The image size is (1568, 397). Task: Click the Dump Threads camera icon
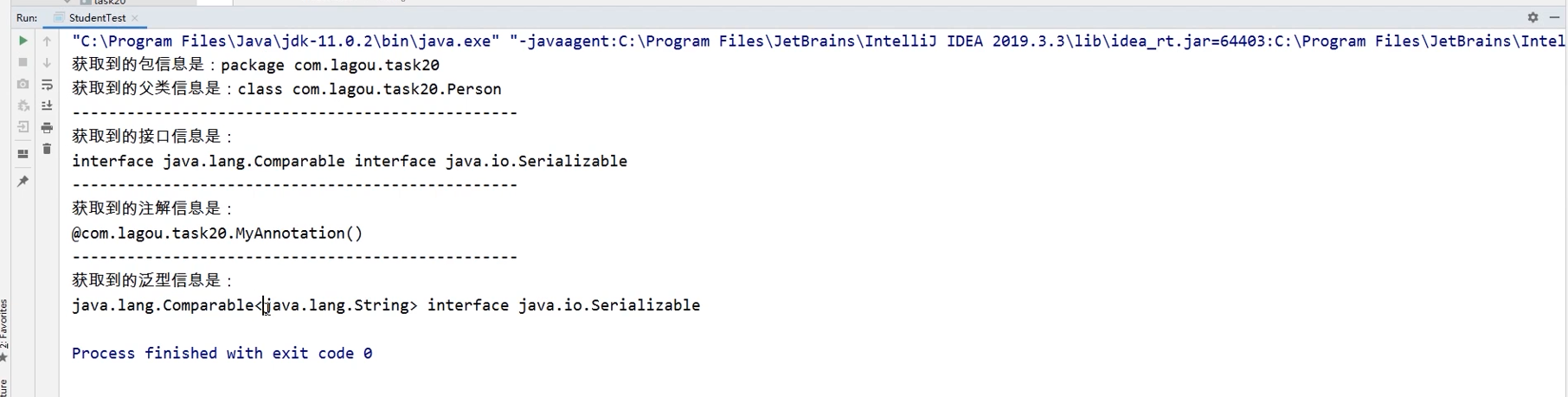pyautogui.click(x=23, y=84)
